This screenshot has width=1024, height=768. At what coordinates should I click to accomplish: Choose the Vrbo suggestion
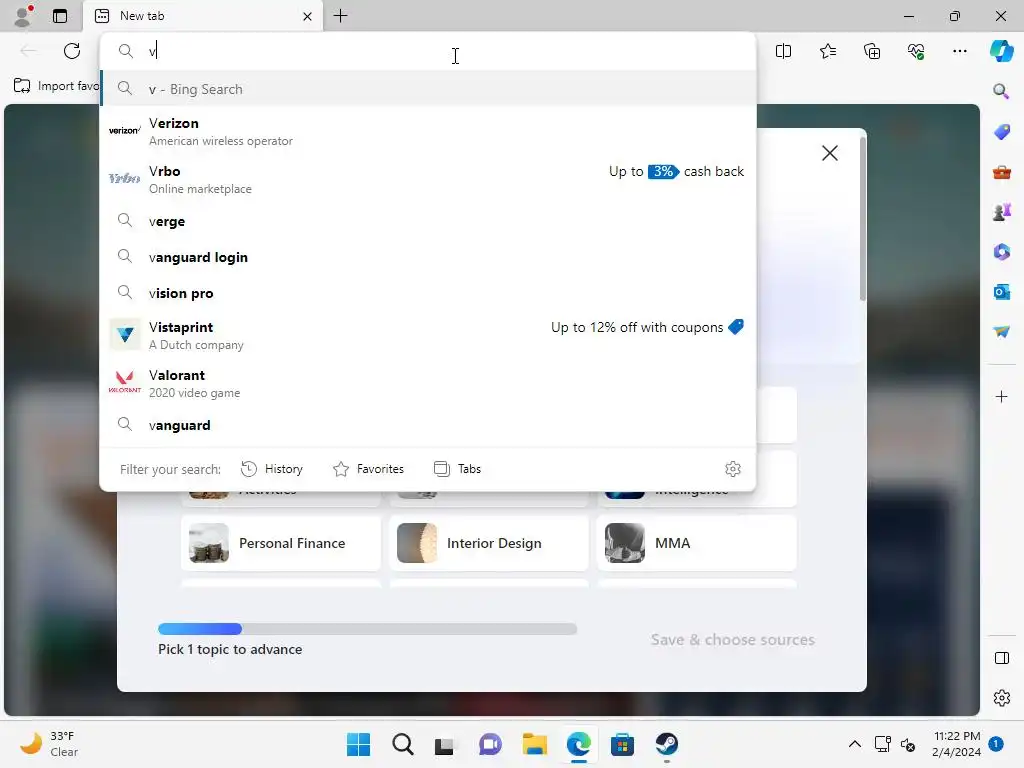428,179
